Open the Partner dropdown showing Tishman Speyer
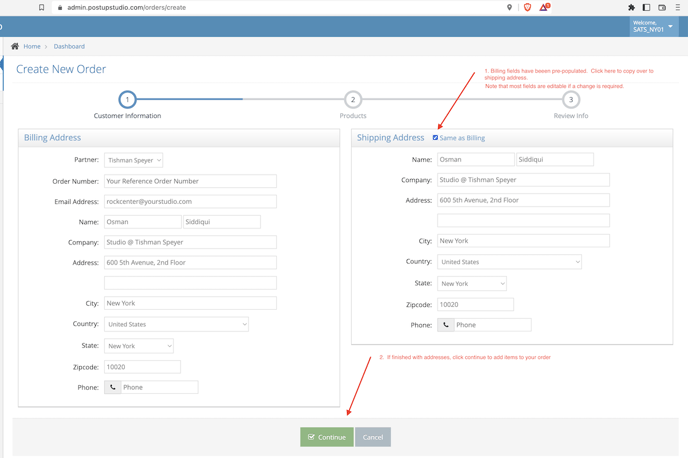The height and width of the screenshot is (458, 688). pos(133,160)
